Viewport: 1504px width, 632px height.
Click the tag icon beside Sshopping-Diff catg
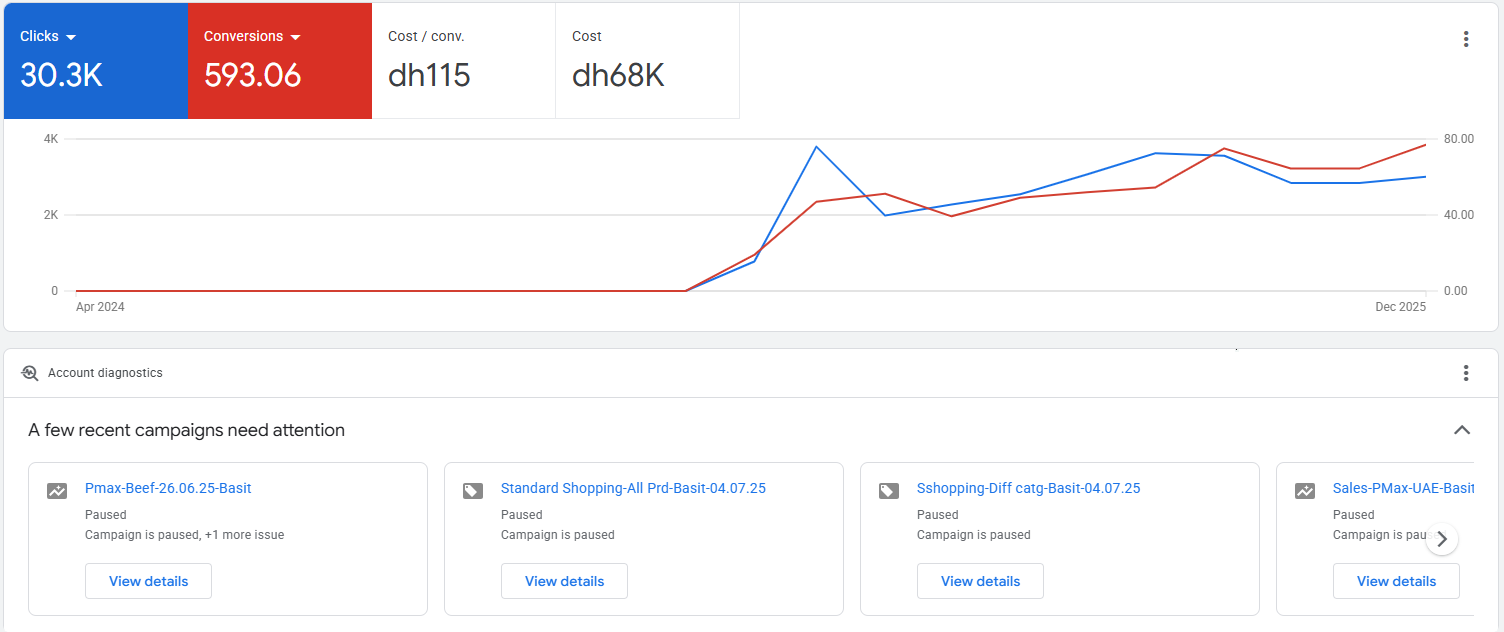coord(889,491)
